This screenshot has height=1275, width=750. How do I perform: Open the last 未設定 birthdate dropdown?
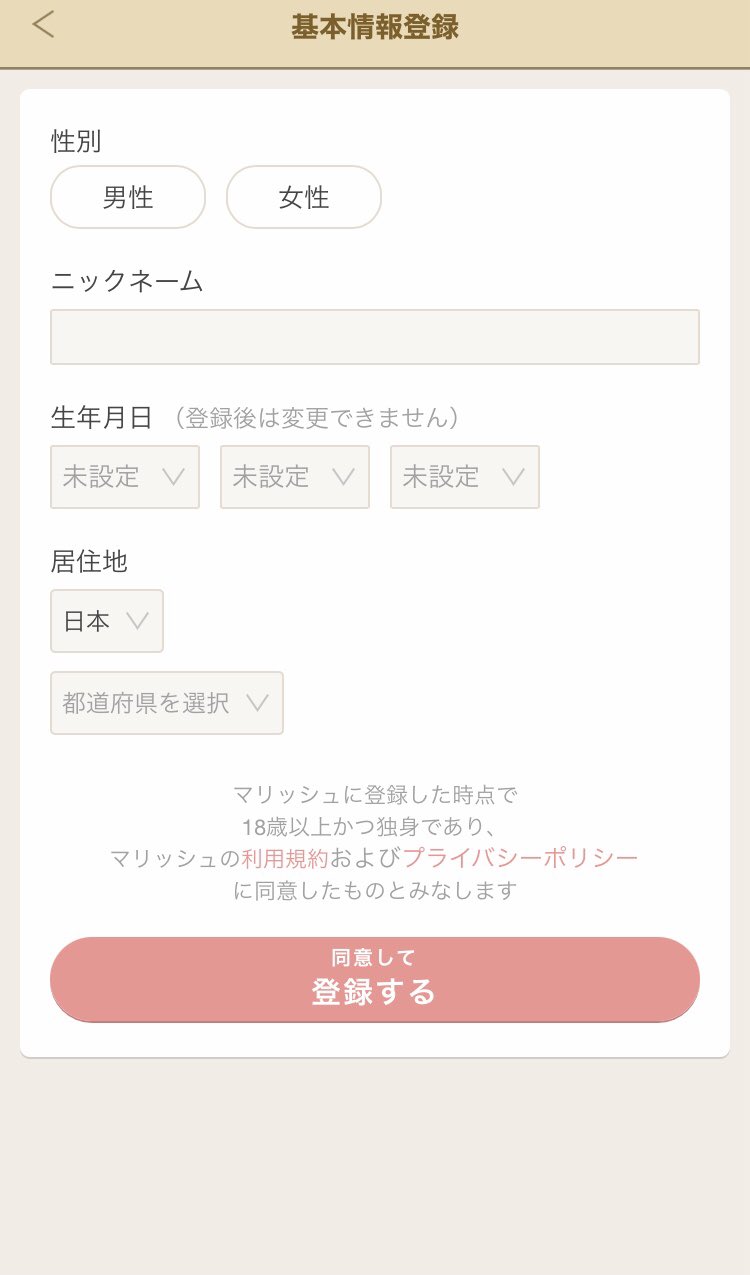tap(465, 477)
